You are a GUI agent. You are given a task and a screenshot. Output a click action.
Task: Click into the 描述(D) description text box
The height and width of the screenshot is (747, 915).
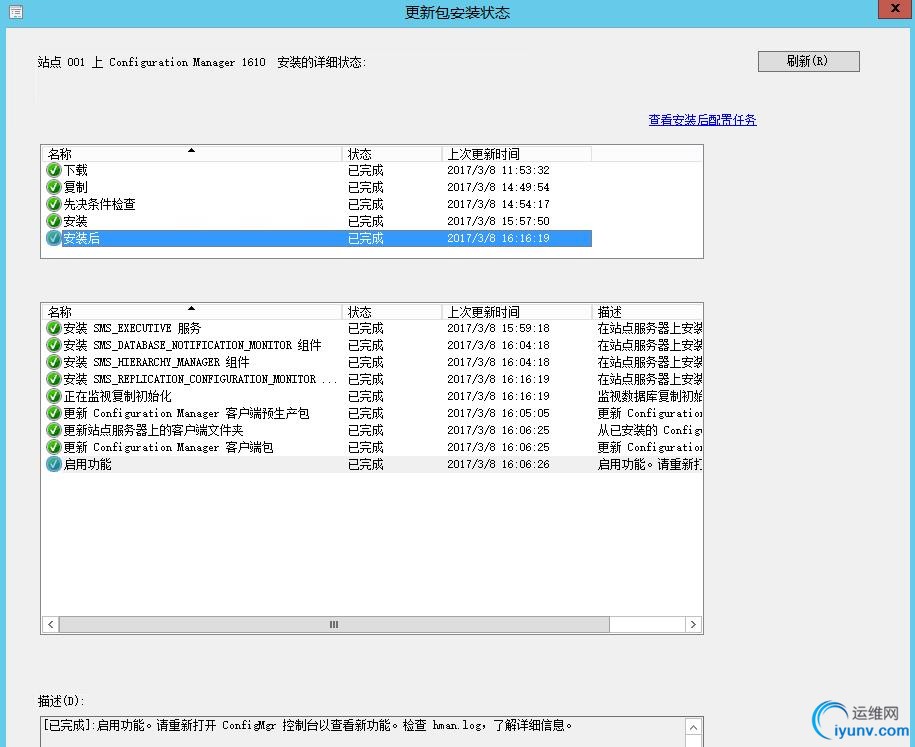tap(363, 732)
